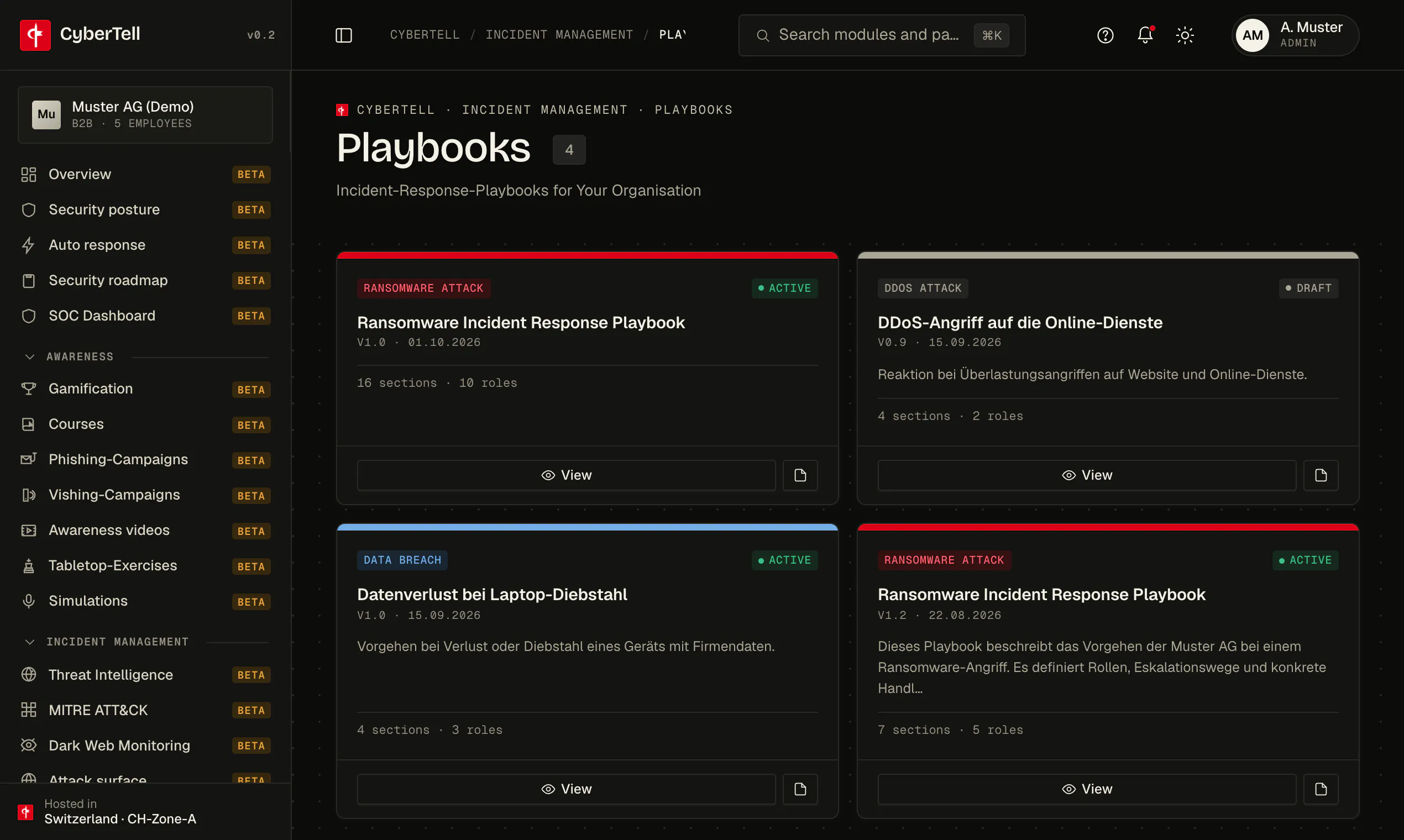
Task: Collapse the Awareness section chevron
Action: [x=29, y=356]
